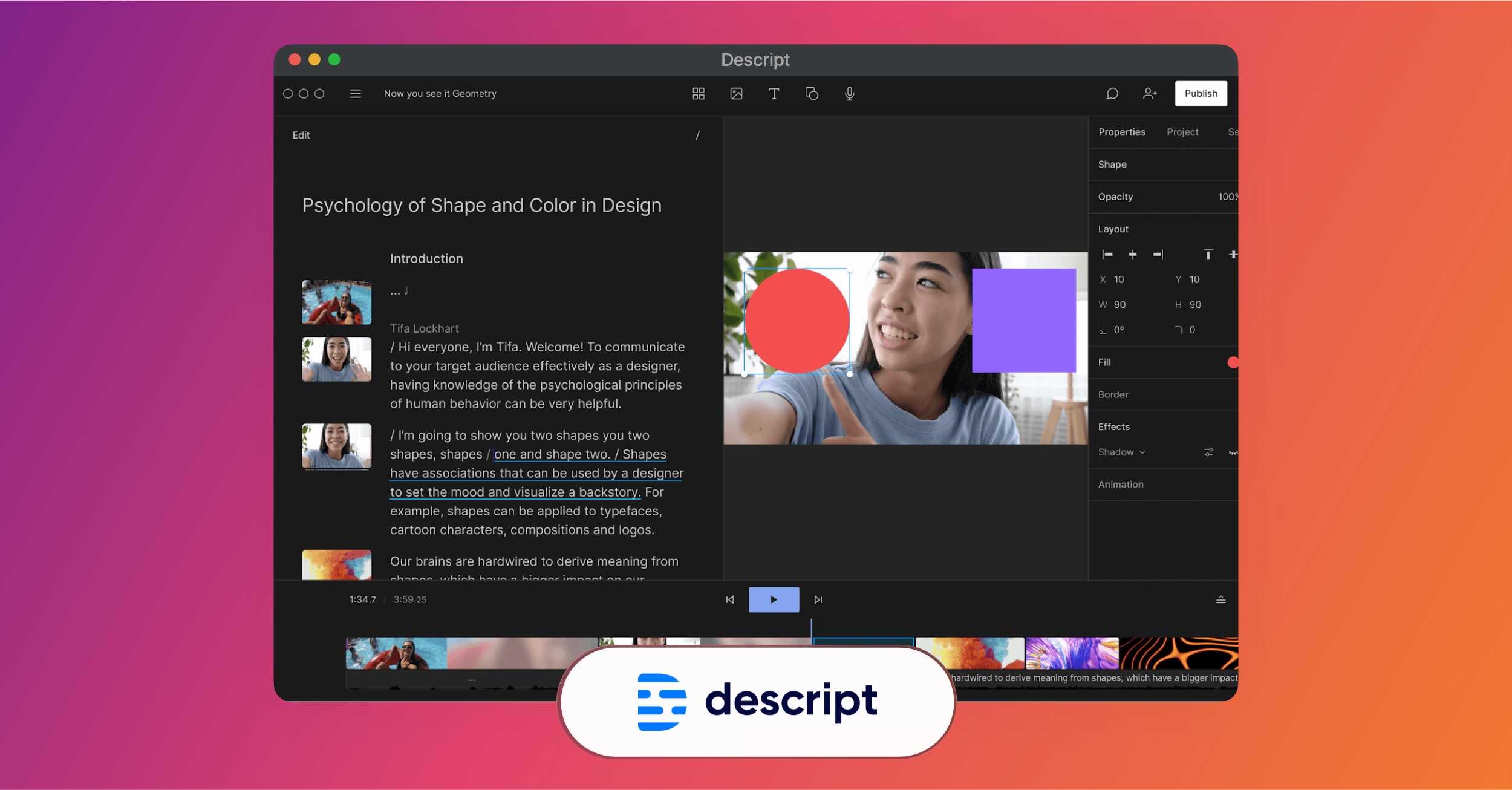
Task: Select the Shapes tool icon
Action: [x=812, y=94]
